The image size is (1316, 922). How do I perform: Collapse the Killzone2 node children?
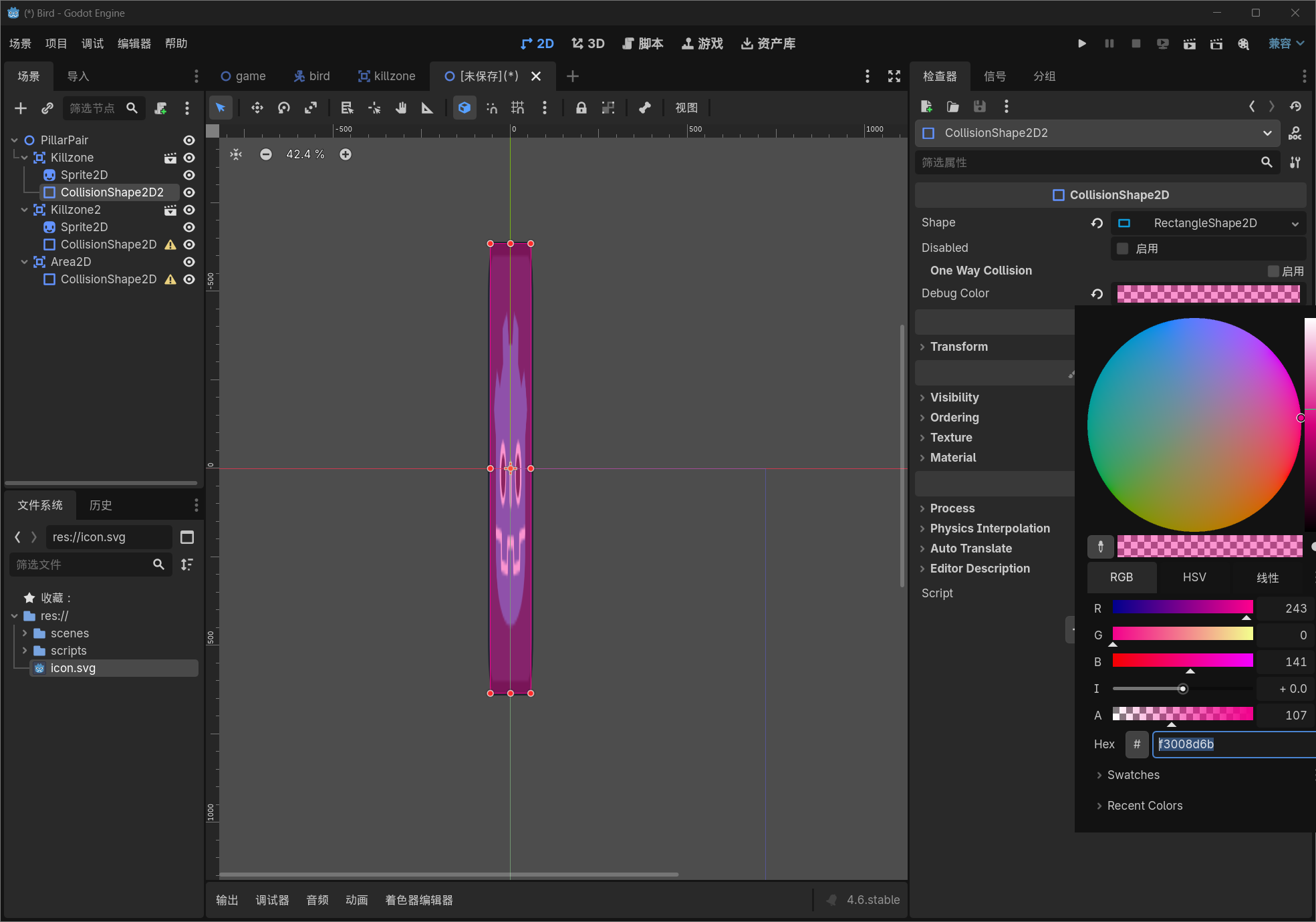click(x=25, y=210)
